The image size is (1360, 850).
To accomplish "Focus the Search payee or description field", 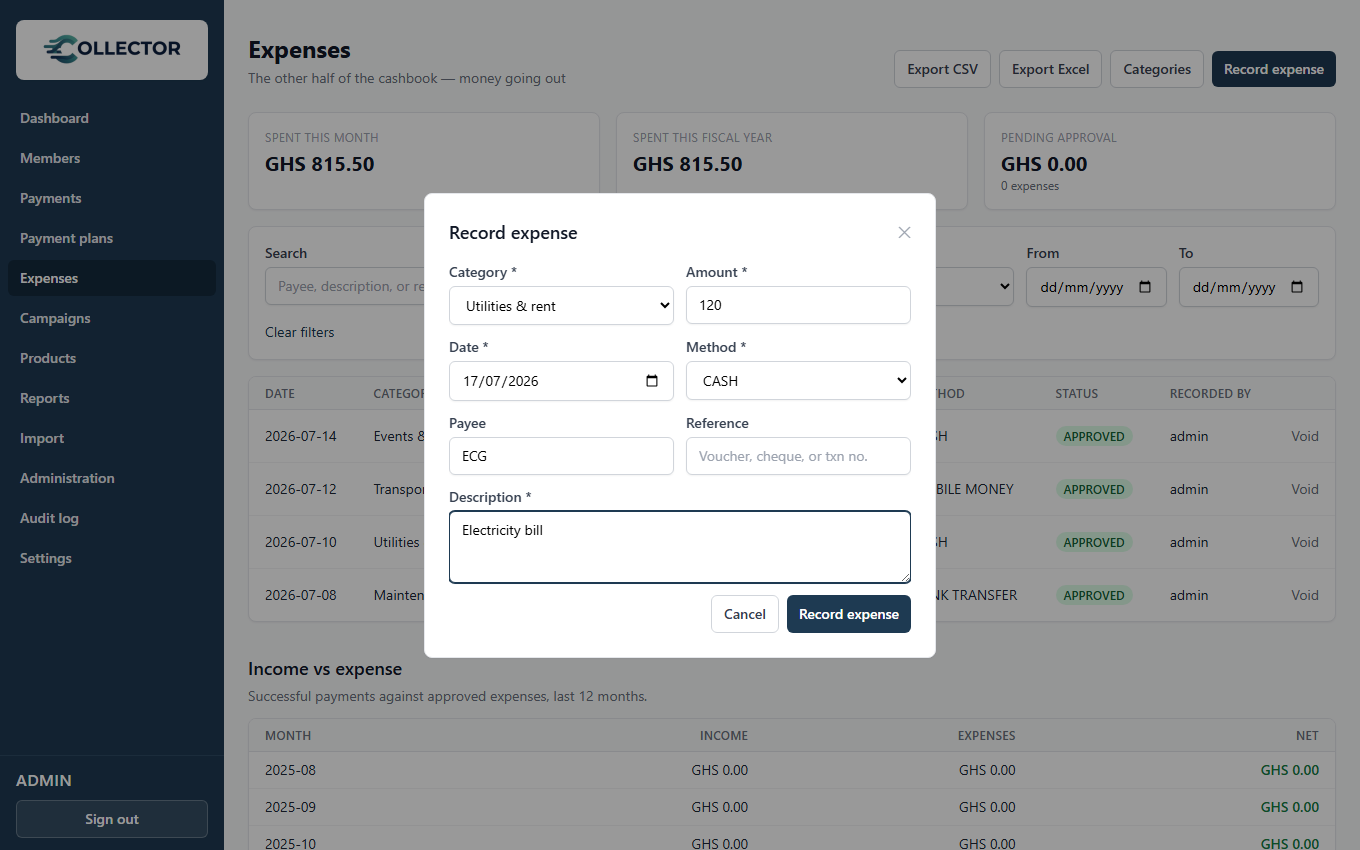I will 345,286.
